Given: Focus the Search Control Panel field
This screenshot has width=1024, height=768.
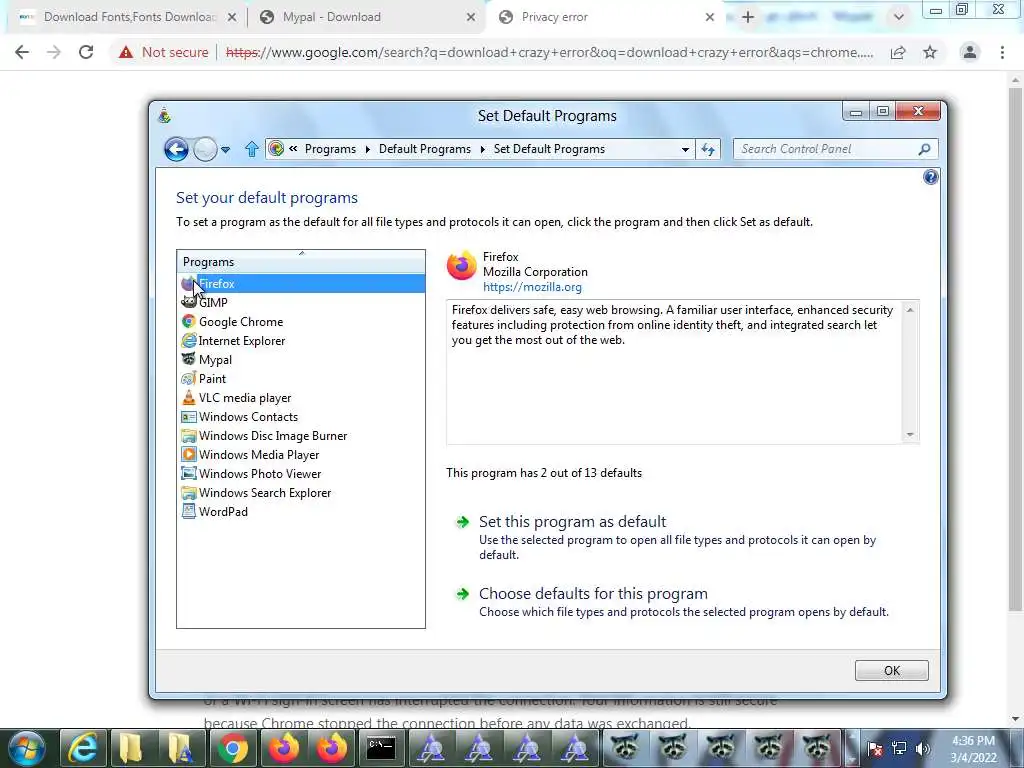Looking at the screenshot, I should [825, 149].
